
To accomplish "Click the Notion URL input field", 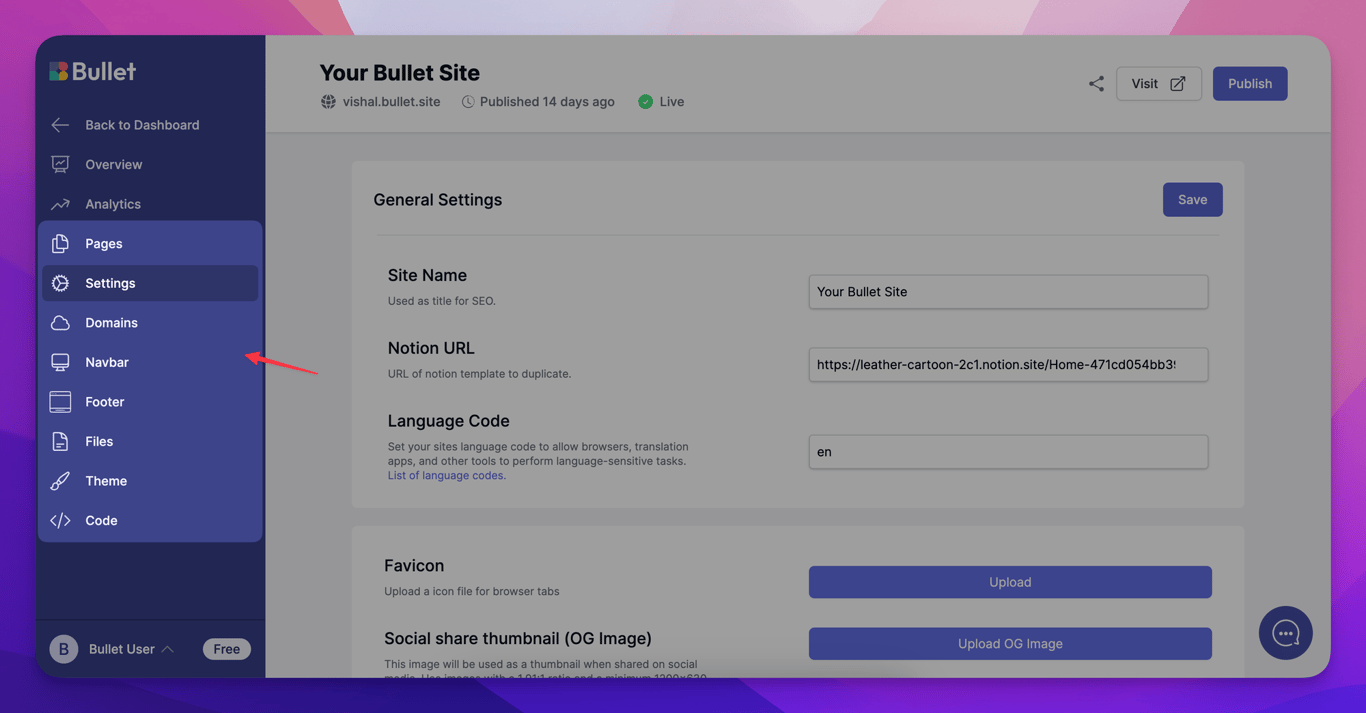I will (1008, 365).
